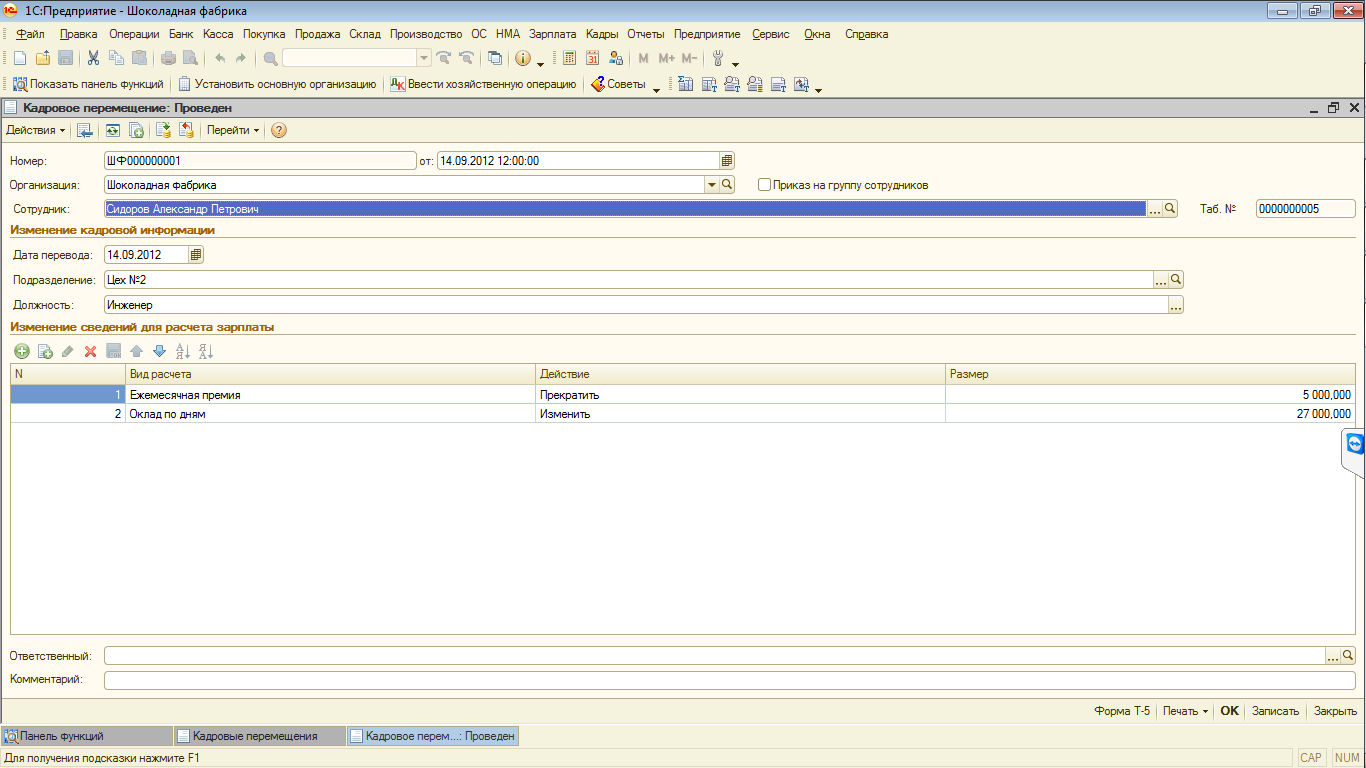Click the Print printer icon
Screen dimensions: 1366x768
pyautogui.click(x=168, y=58)
